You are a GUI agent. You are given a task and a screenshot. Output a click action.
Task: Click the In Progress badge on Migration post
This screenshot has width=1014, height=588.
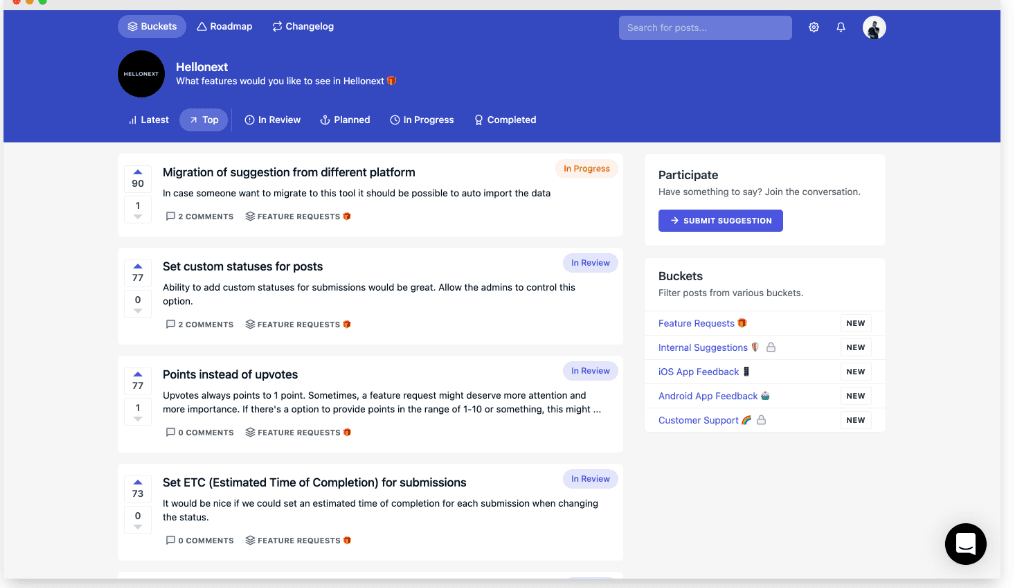click(x=587, y=169)
